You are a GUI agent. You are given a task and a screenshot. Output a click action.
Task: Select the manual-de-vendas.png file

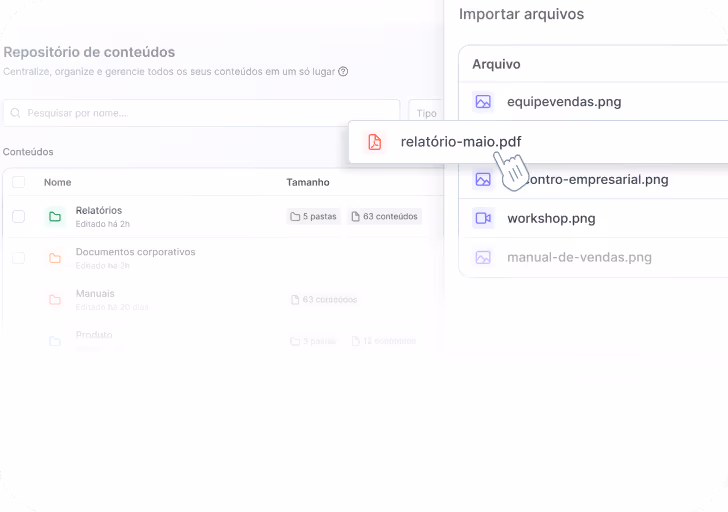coord(579,257)
